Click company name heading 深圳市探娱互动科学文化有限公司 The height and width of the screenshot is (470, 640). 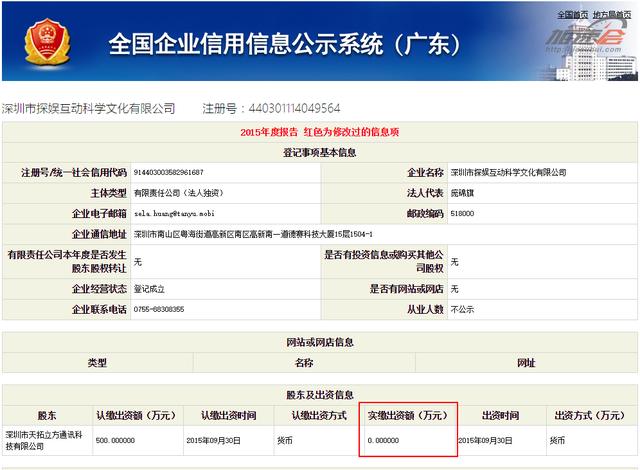(88, 108)
